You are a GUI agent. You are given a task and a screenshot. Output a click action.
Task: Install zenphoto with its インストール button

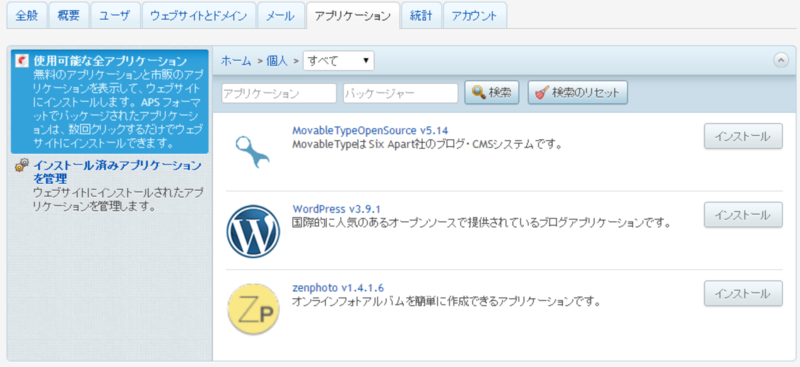click(743, 293)
